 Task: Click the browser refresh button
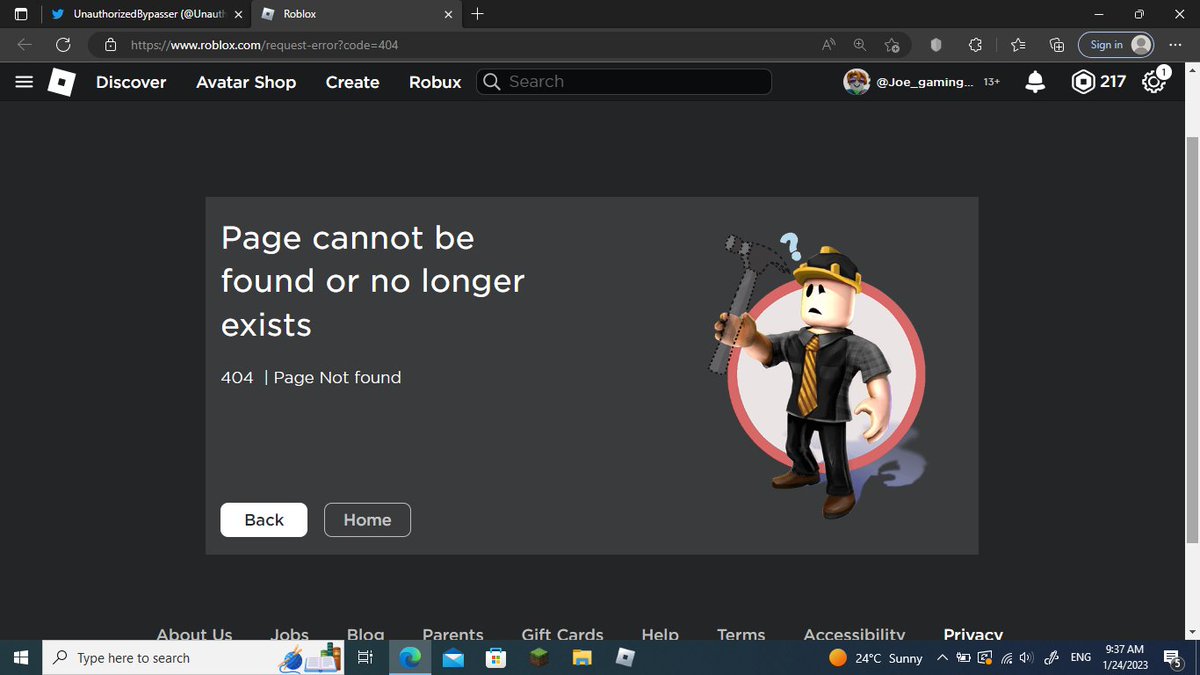(63, 45)
